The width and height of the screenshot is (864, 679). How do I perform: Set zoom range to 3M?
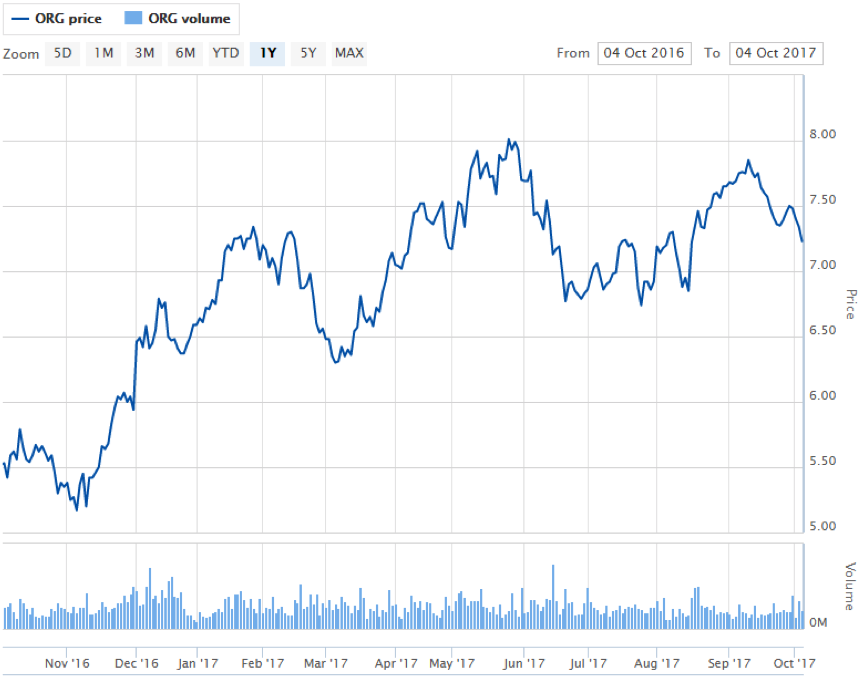(x=144, y=53)
